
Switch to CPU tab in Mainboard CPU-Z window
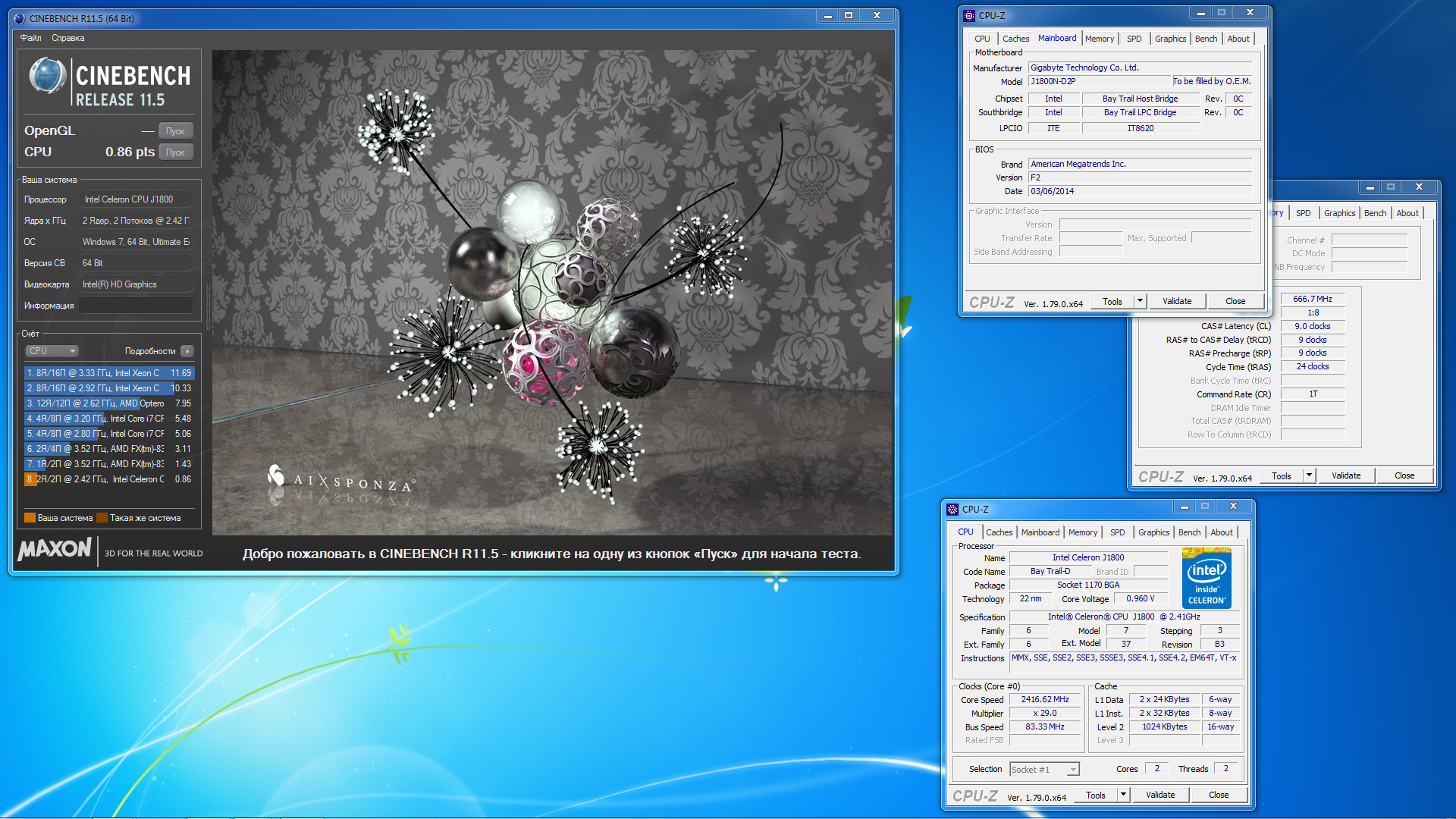pyautogui.click(x=982, y=39)
